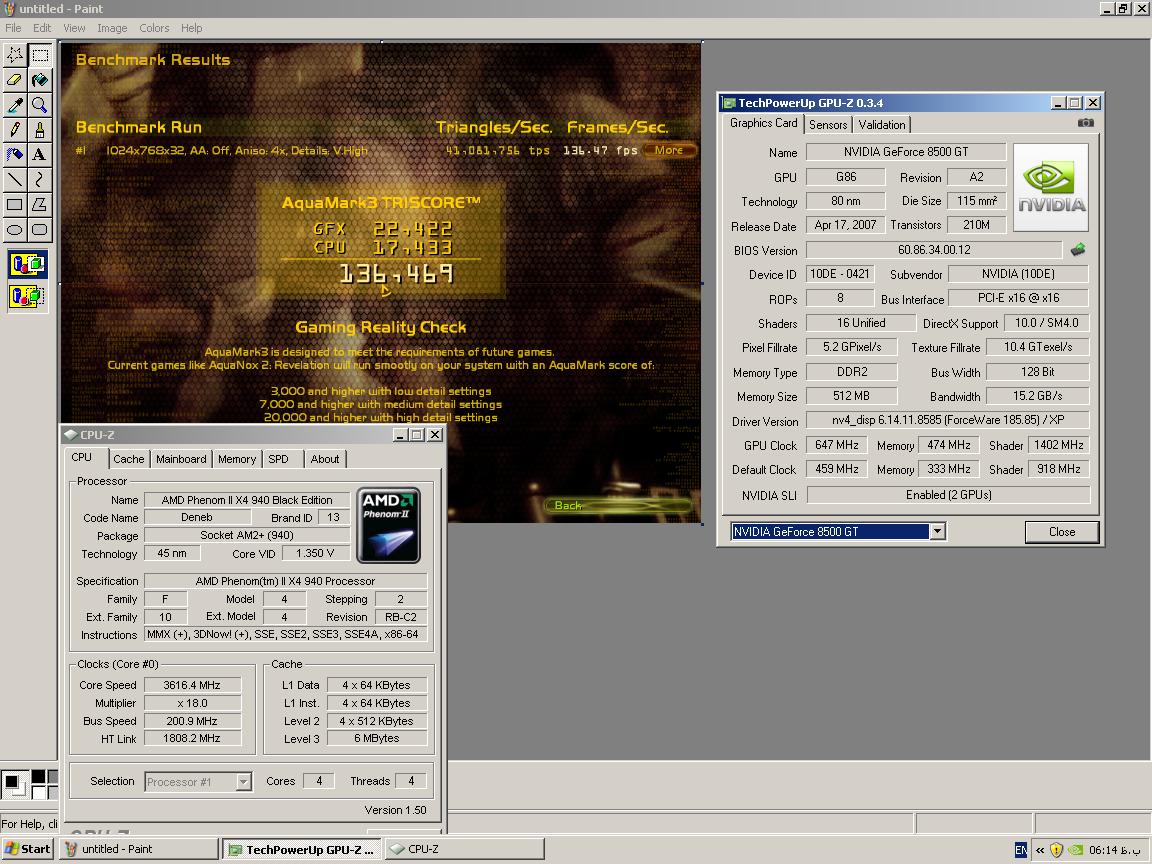Click the security shield tray icon
Image resolution: width=1152 pixels, height=864 pixels.
pyautogui.click(x=1056, y=850)
